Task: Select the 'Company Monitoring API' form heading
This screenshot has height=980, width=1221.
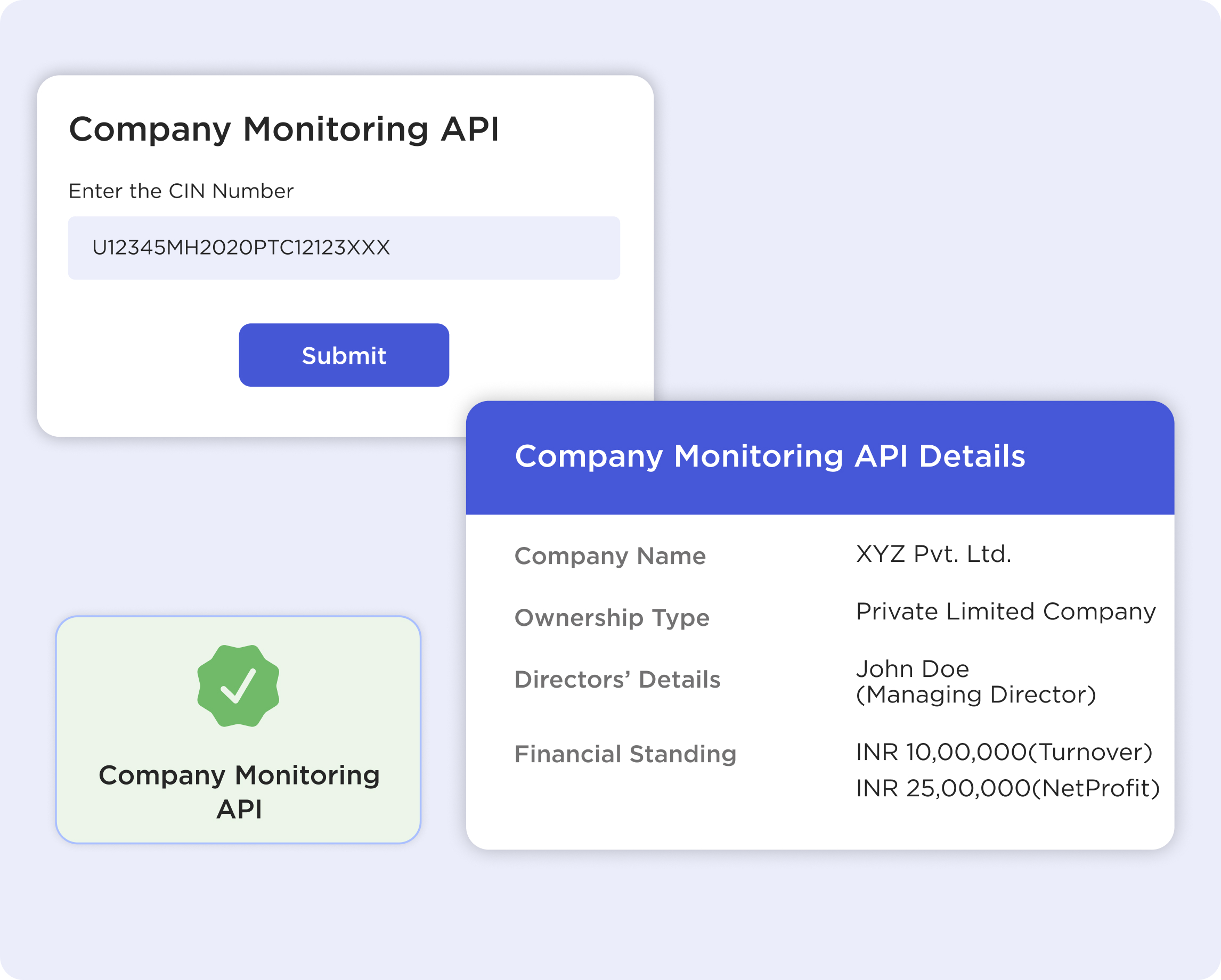Action: click(284, 130)
